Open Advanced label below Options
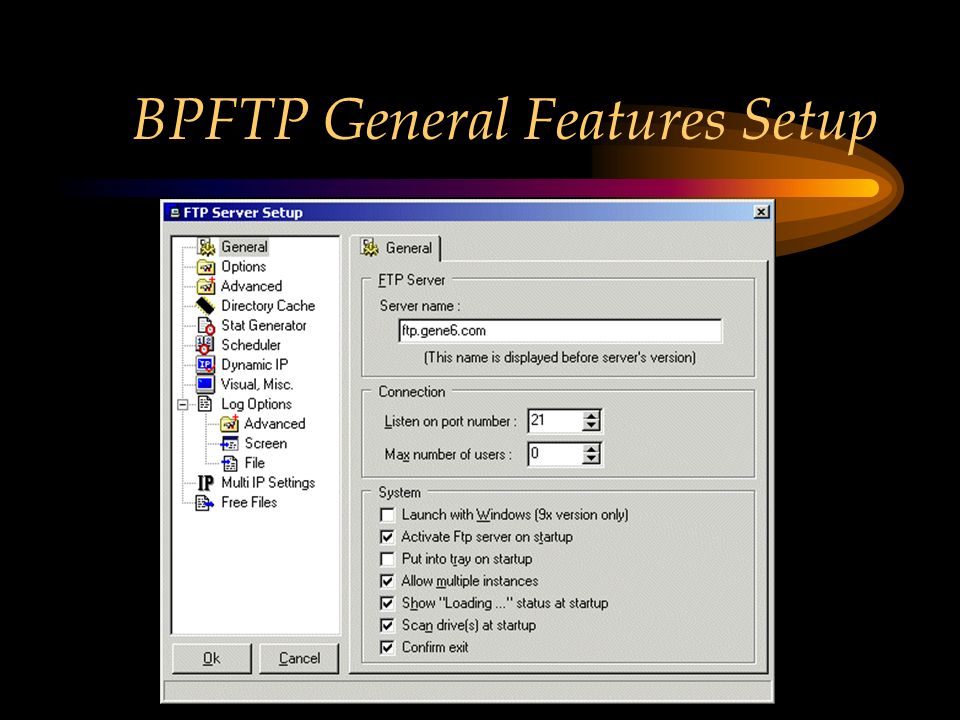Image resolution: width=960 pixels, height=720 pixels. point(251,286)
